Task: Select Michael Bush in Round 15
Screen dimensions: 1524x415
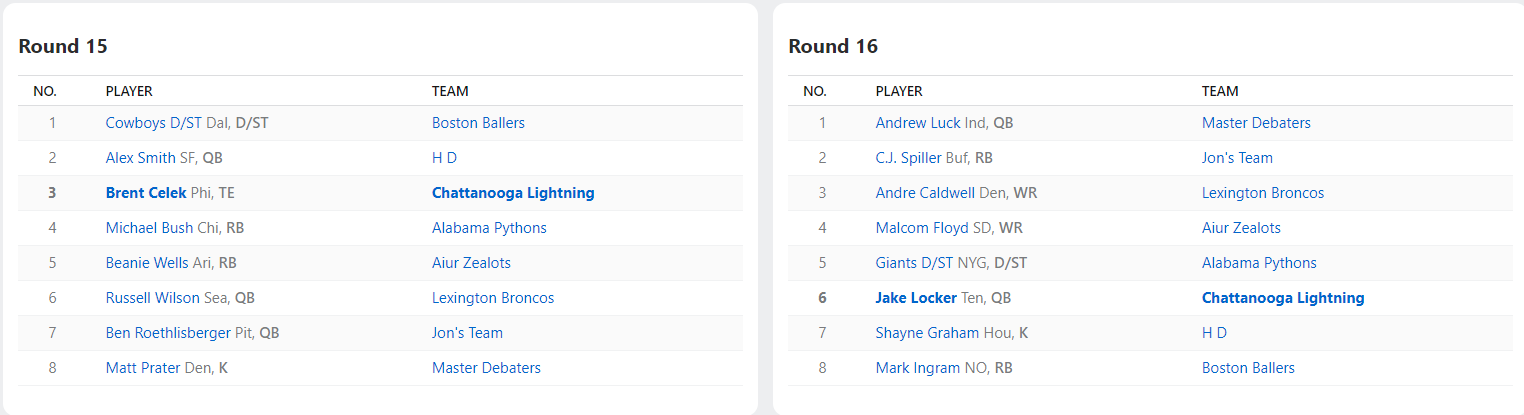Action: click(x=149, y=228)
